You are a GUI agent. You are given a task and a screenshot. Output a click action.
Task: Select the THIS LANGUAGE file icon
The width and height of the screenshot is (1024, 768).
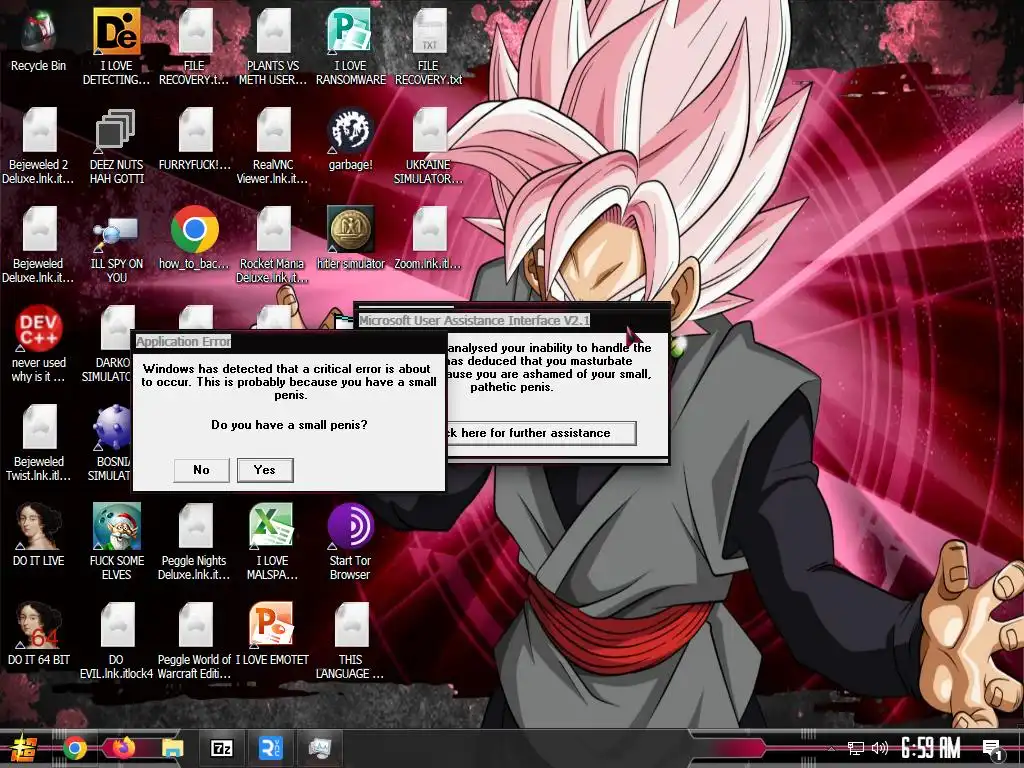(351, 641)
